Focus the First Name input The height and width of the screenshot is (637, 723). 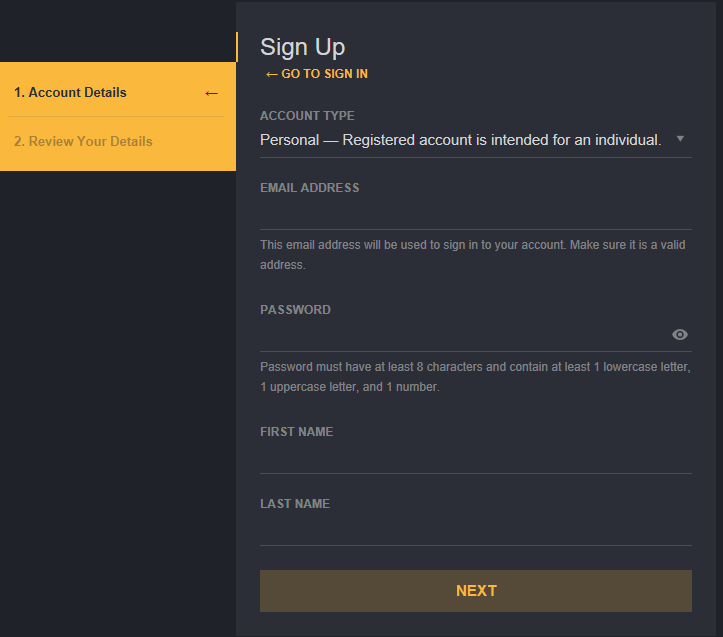point(475,458)
